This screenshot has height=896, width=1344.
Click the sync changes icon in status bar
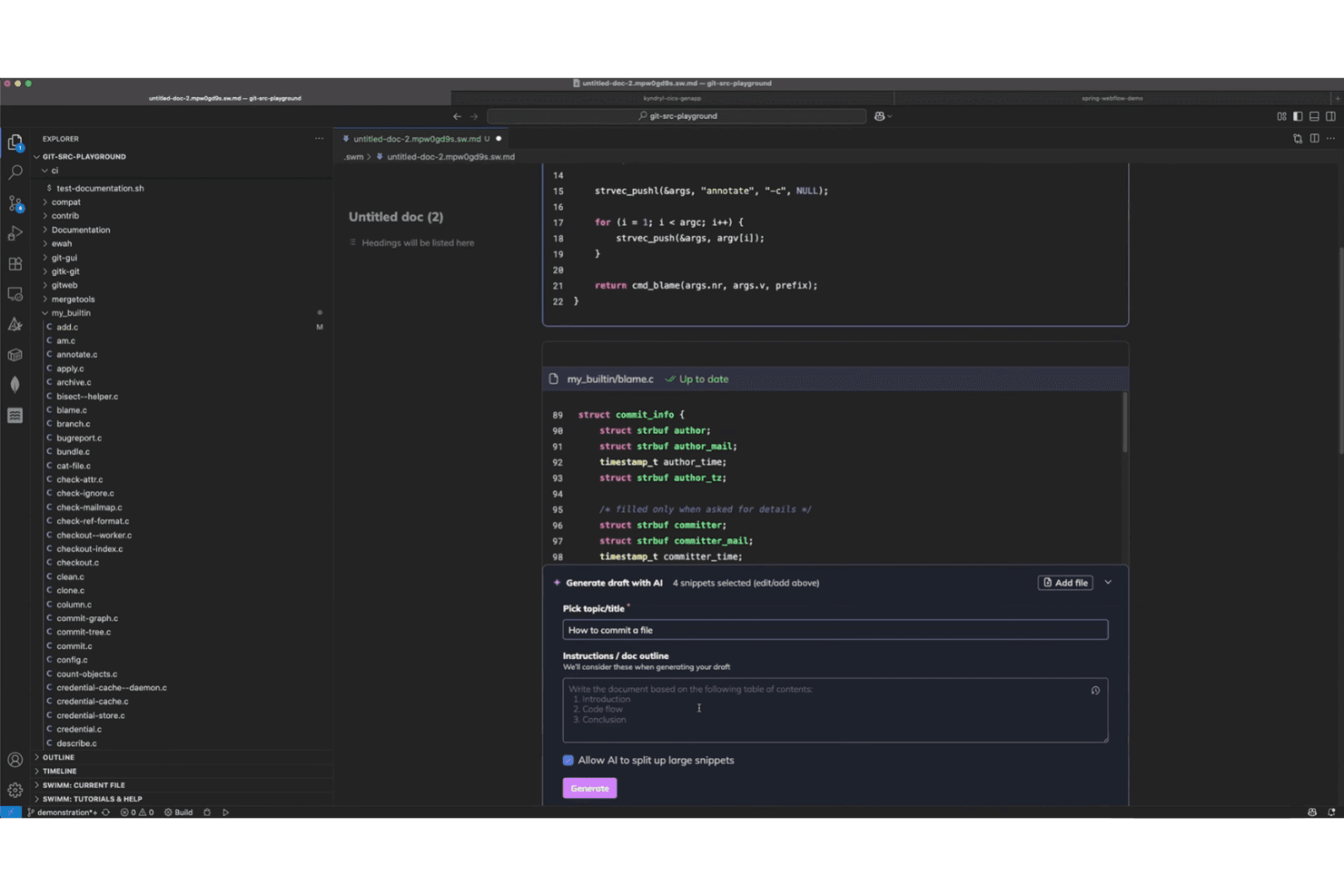coord(106,812)
